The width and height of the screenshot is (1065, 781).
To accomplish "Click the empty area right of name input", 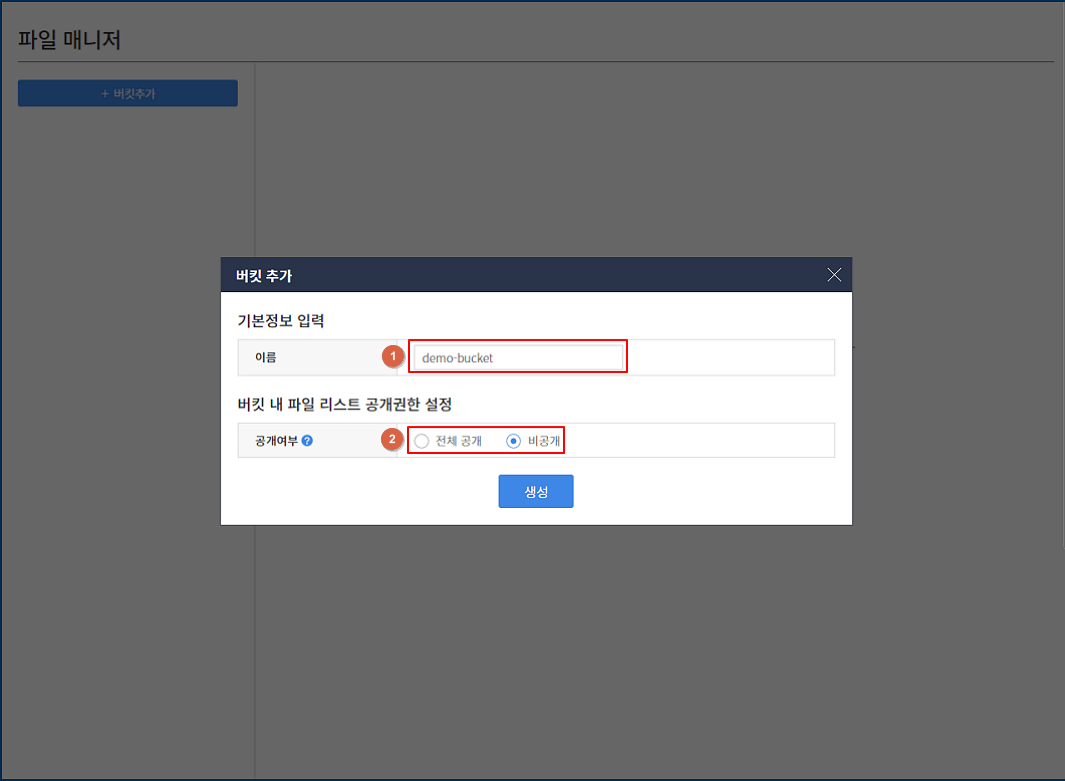I will pyautogui.click(x=730, y=357).
